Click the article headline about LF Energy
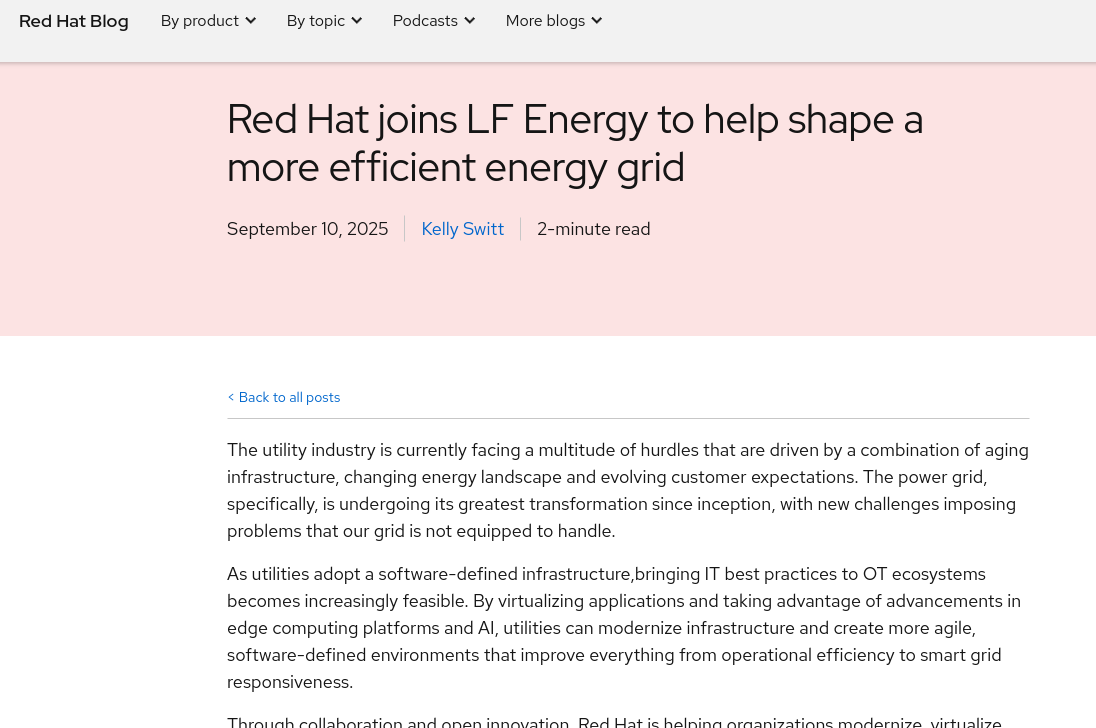 (575, 143)
